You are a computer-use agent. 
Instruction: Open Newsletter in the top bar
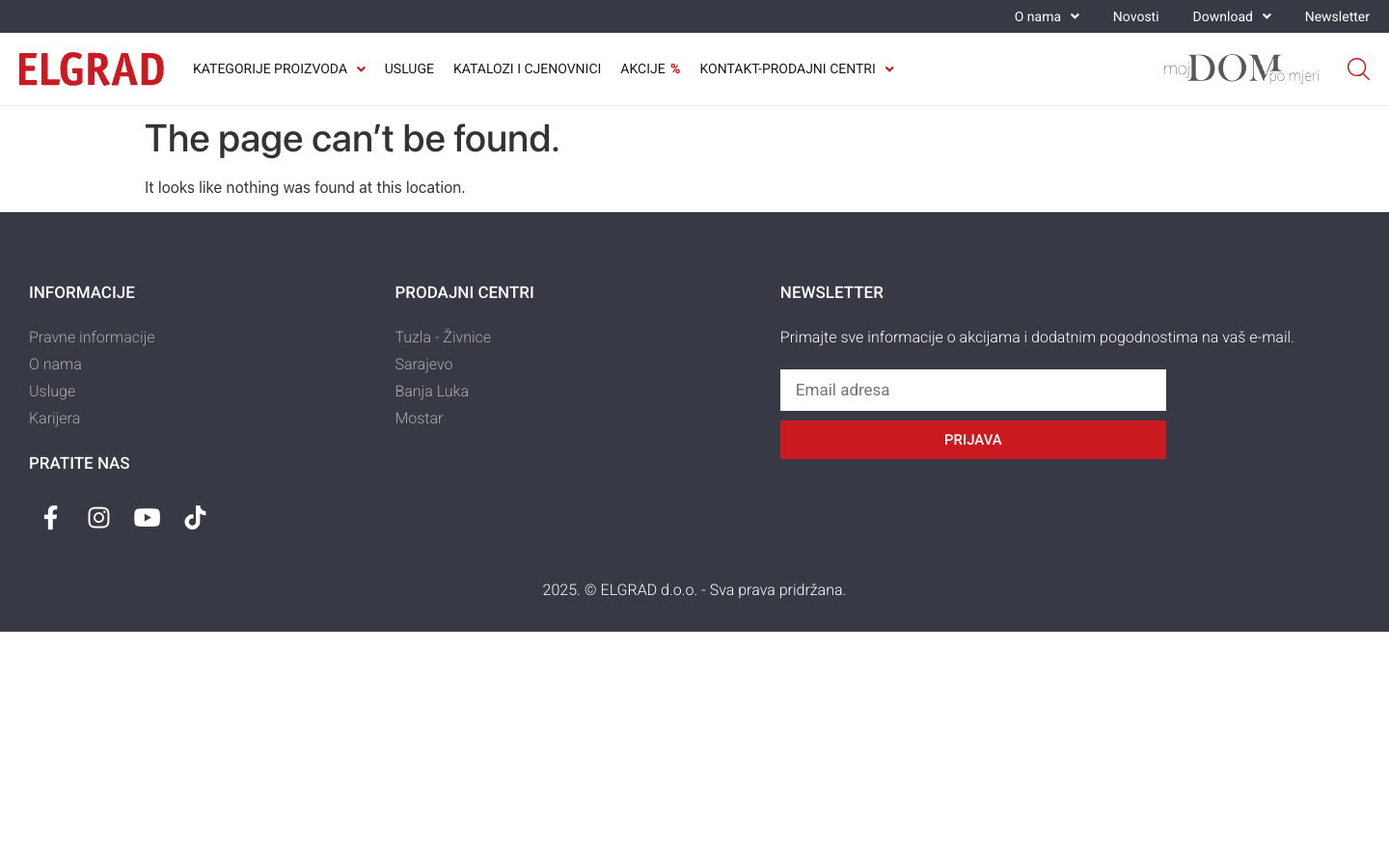pyautogui.click(x=1337, y=16)
